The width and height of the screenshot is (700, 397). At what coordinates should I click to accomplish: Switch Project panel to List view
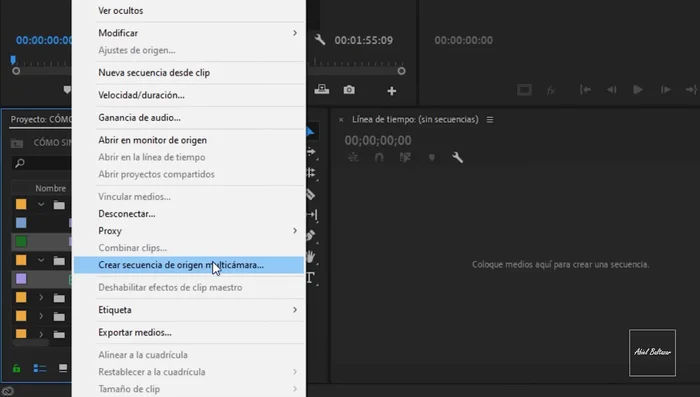tap(40, 368)
